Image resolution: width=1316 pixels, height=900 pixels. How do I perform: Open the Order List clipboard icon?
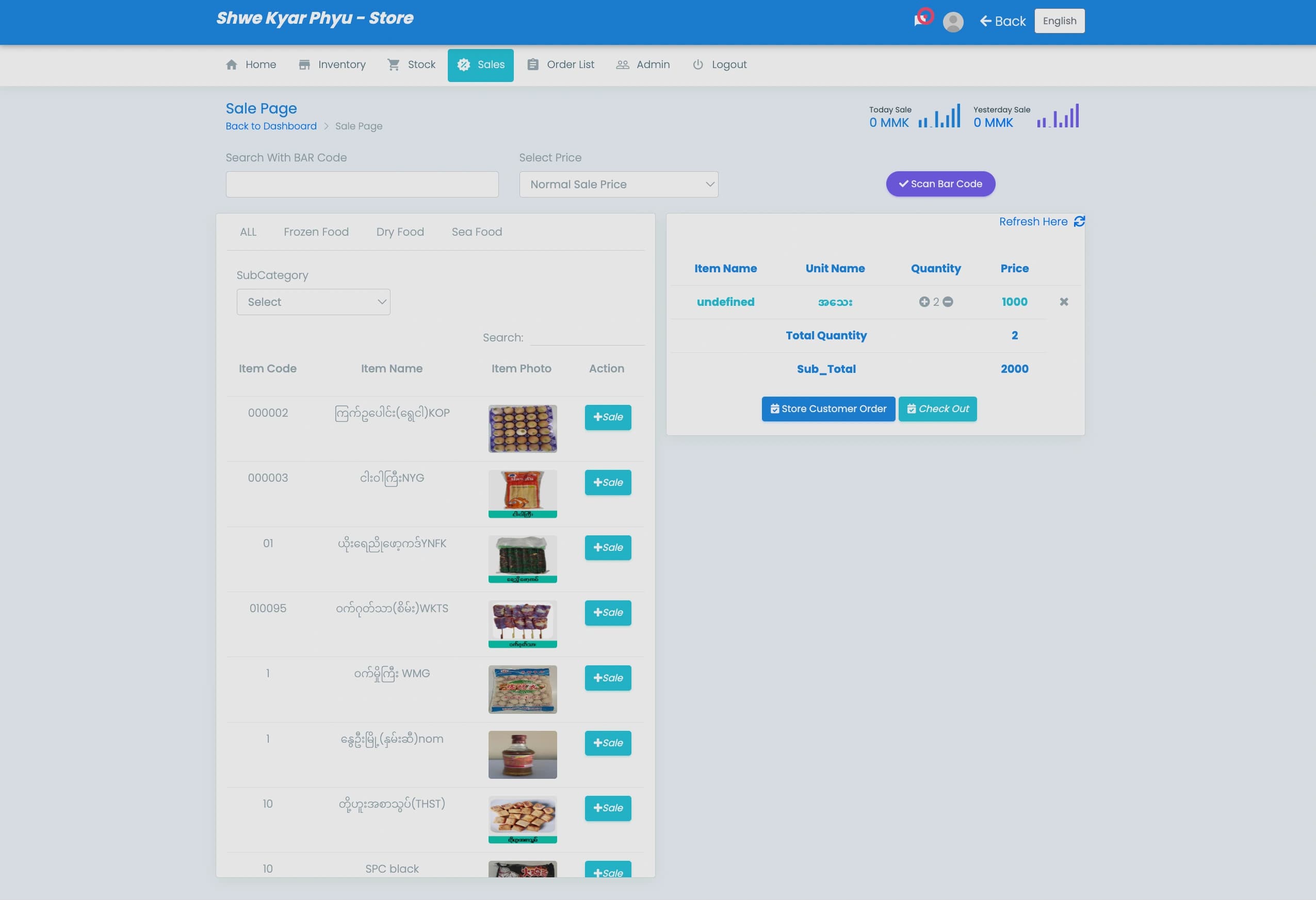[x=532, y=64]
